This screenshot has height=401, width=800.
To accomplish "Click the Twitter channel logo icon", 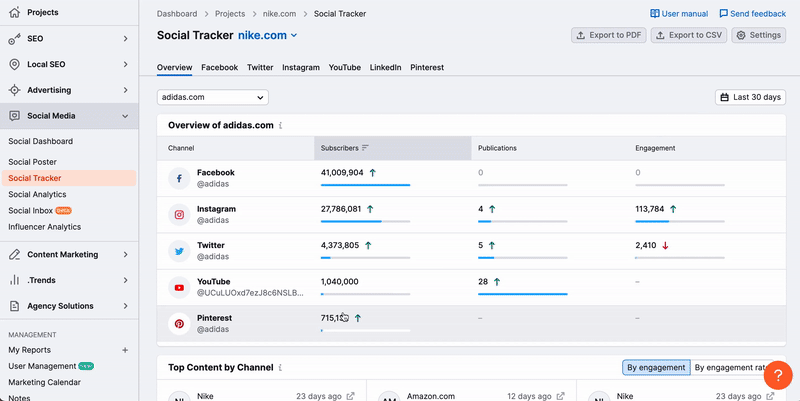I will 180,251.
